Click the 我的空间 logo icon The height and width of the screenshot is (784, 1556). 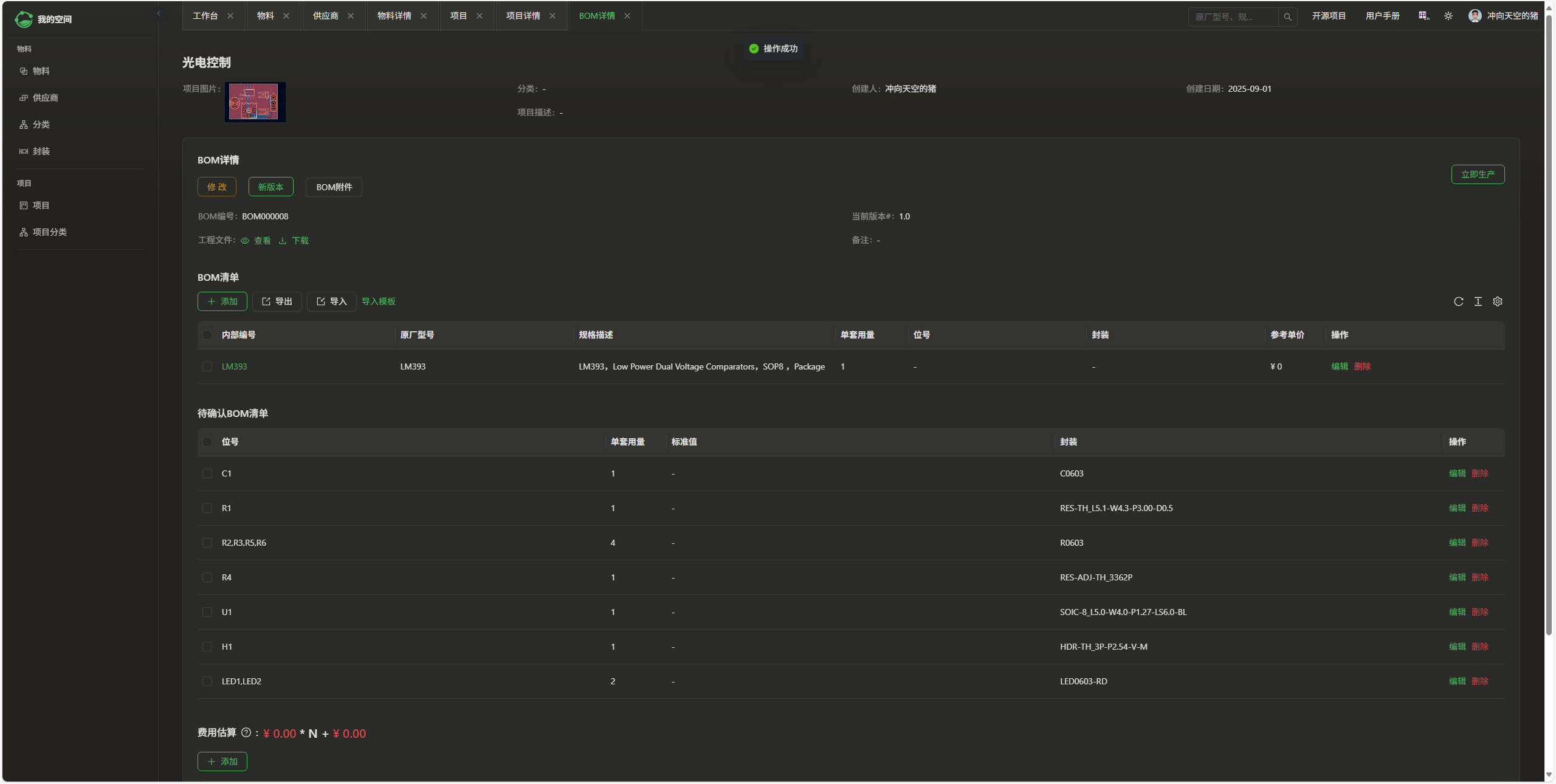click(24, 19)
